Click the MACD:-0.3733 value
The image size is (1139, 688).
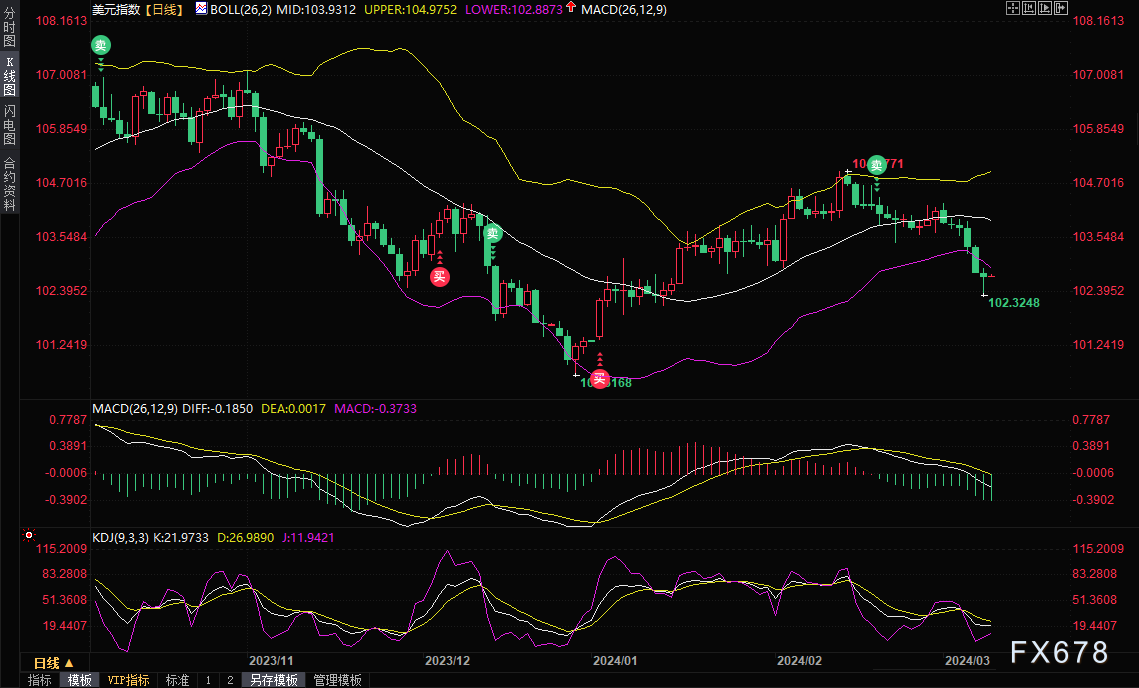[376, 408]
